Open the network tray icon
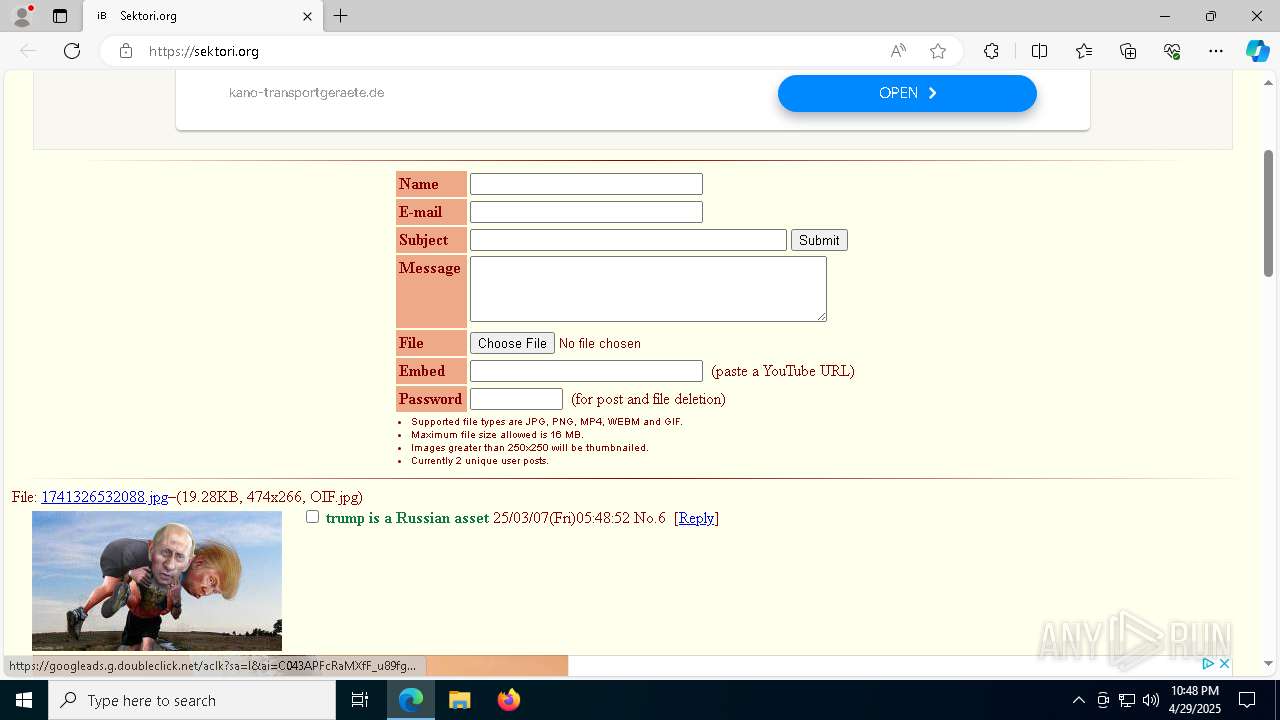1280x720 pixels. pyautogui.click(x=1127, y=700)
